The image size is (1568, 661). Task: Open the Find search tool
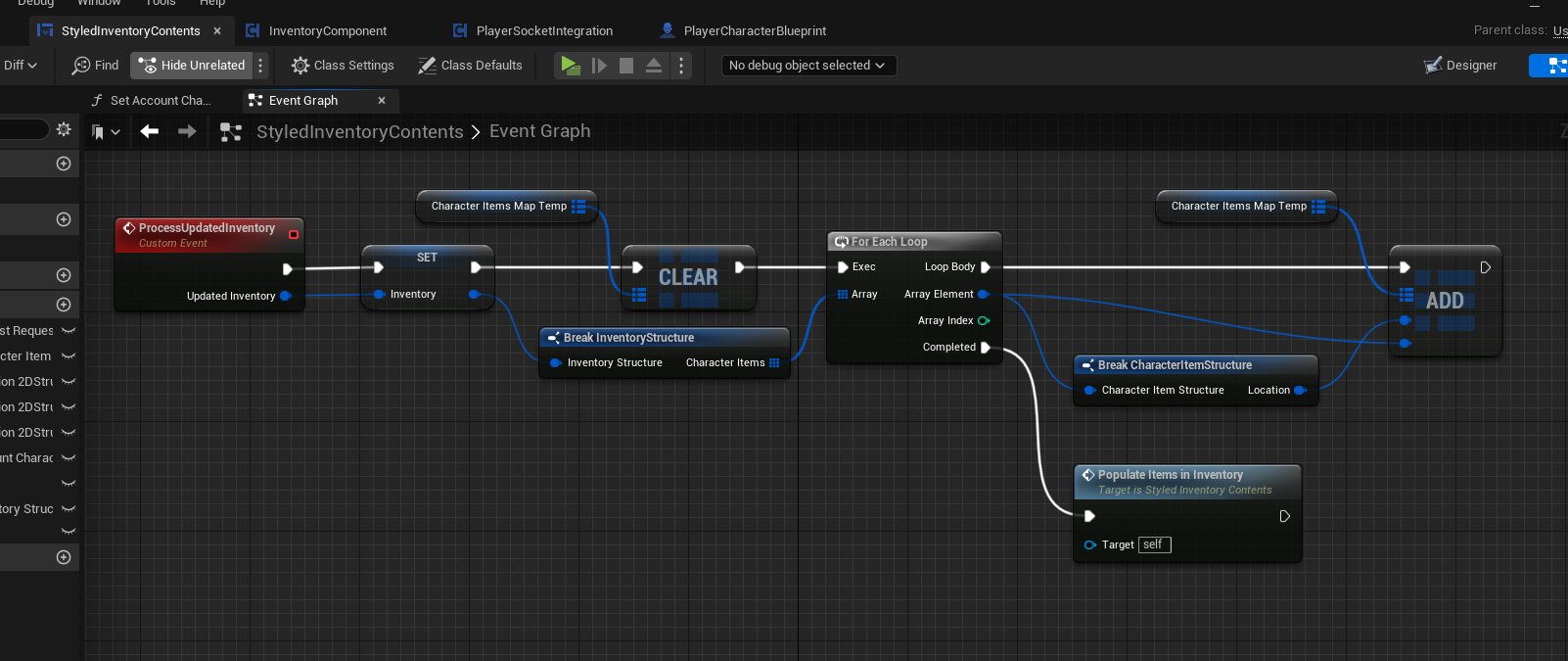pyautogui.click(x=95, y=66)
